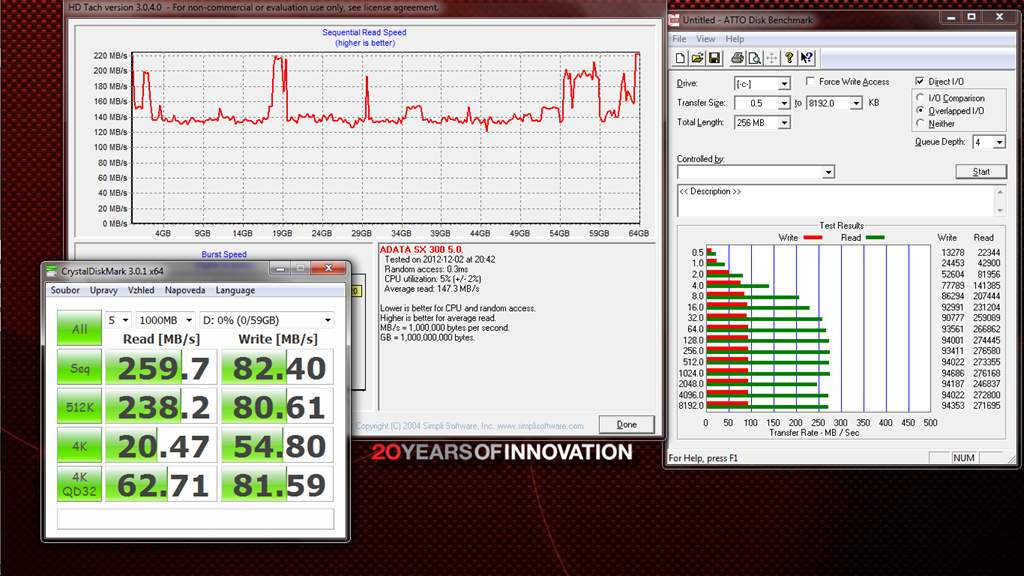Click the Save floppy disk icon
The height and width of the screenshot is (576, 1024).
(715, 58)
